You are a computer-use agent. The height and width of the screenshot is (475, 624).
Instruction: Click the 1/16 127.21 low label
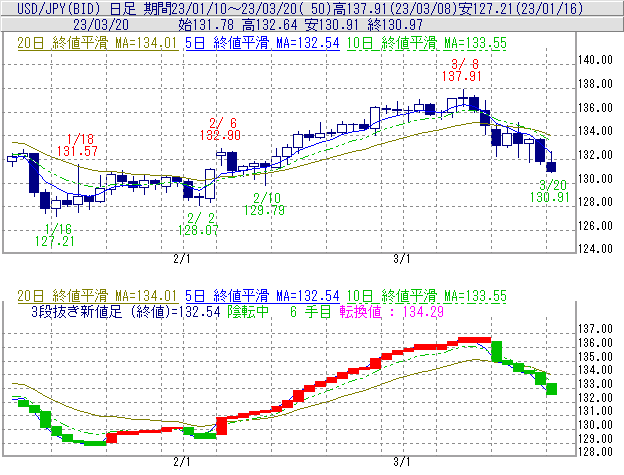[x=55, y=235]
